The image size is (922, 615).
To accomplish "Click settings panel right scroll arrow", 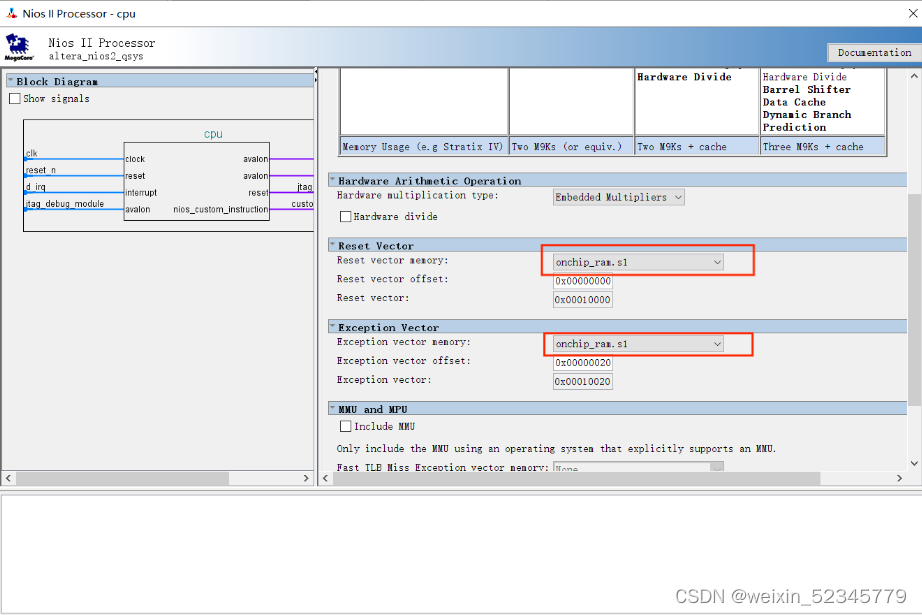I will coord(899,478).
